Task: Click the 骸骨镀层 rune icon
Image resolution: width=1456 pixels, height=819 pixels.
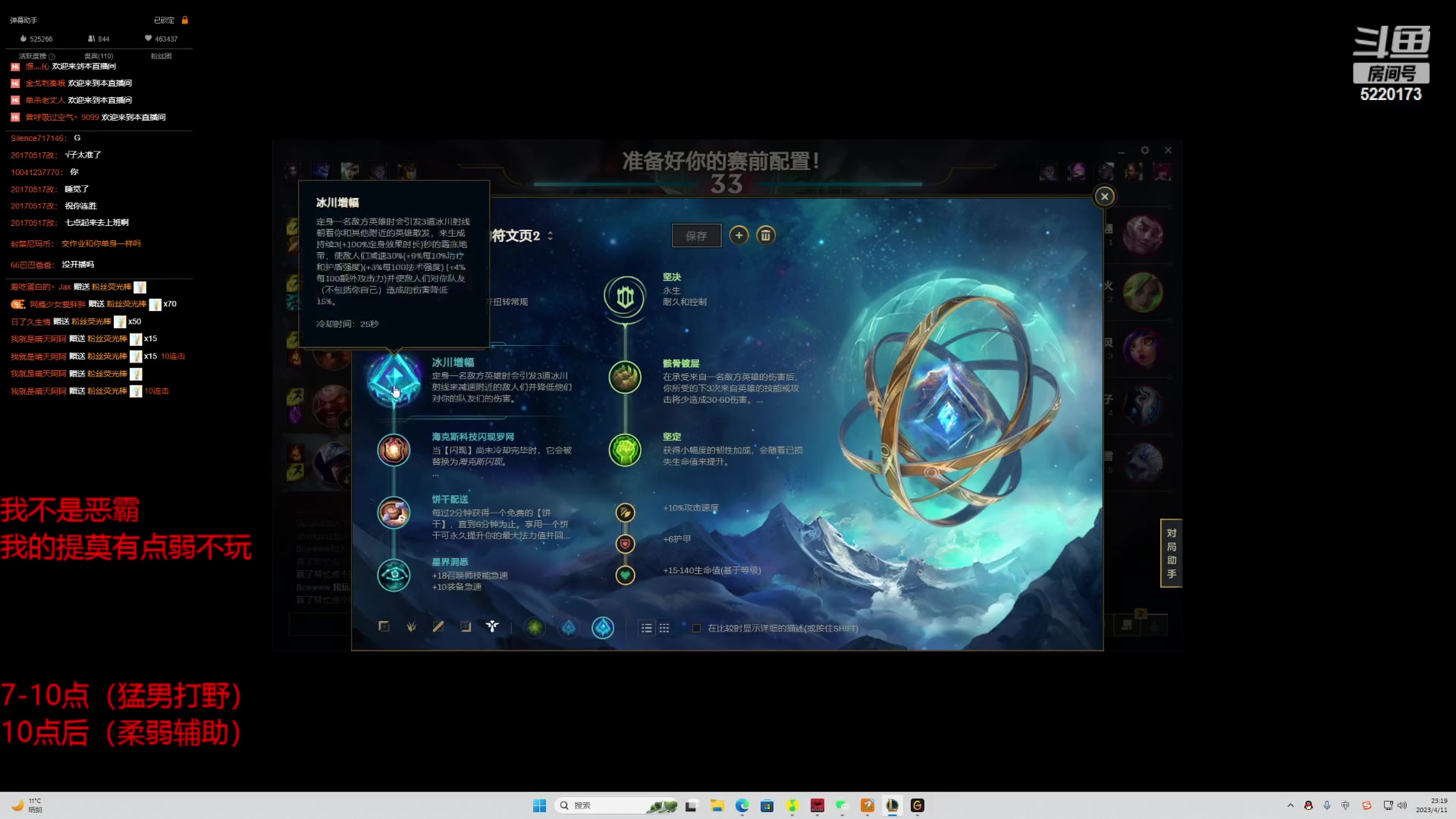Action: (x=625, y=377)
